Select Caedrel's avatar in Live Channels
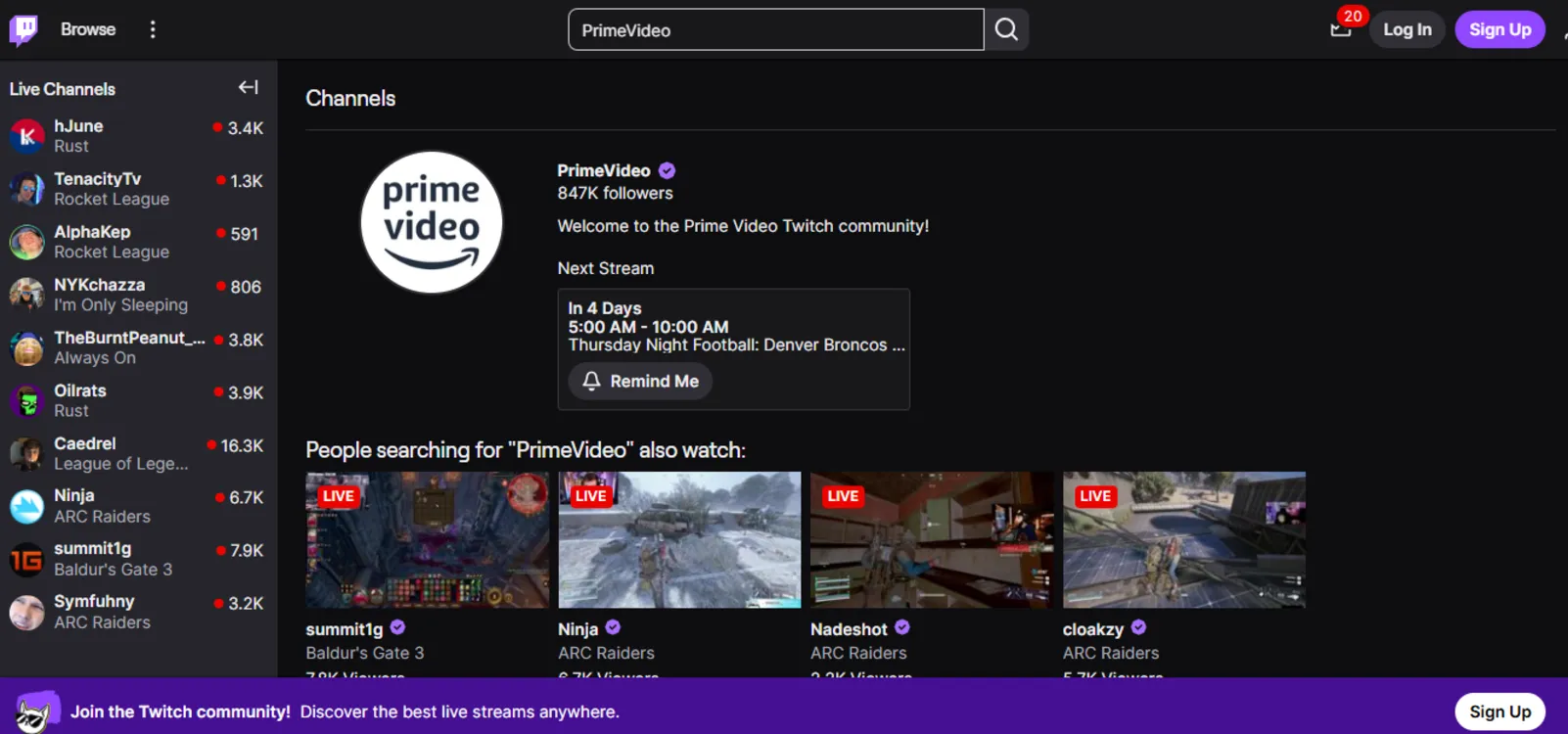 (x=27, y=453)
